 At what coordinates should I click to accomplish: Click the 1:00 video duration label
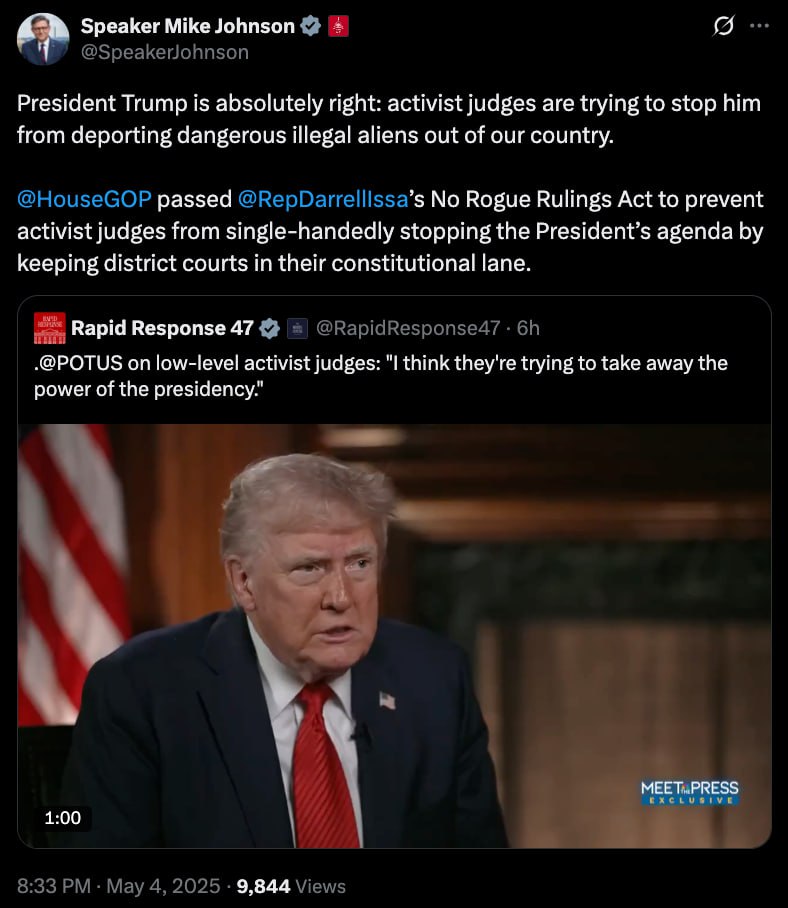click(x=63, y=818)
